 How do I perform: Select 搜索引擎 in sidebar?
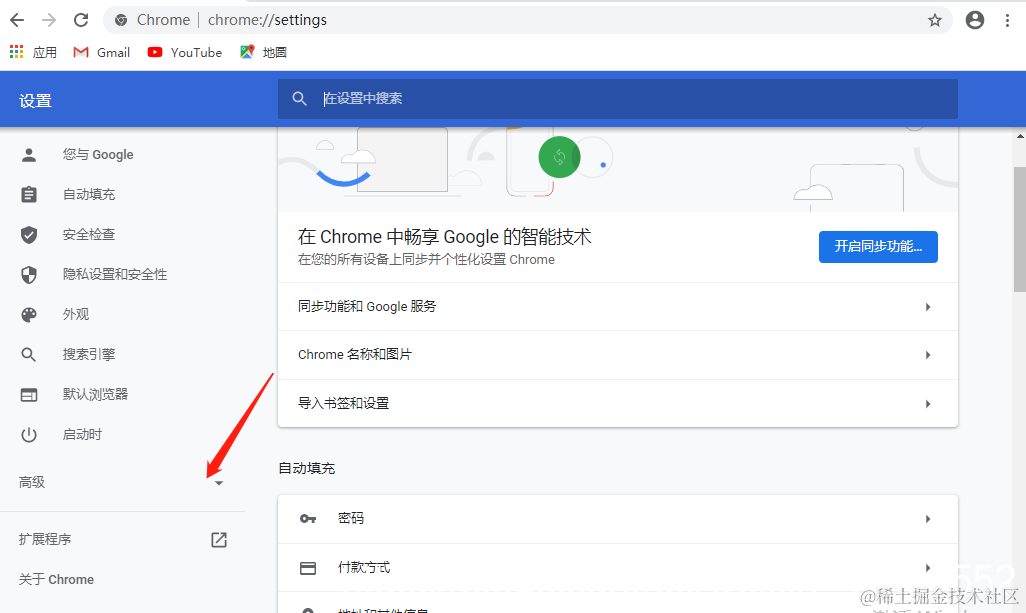point(89,355)
